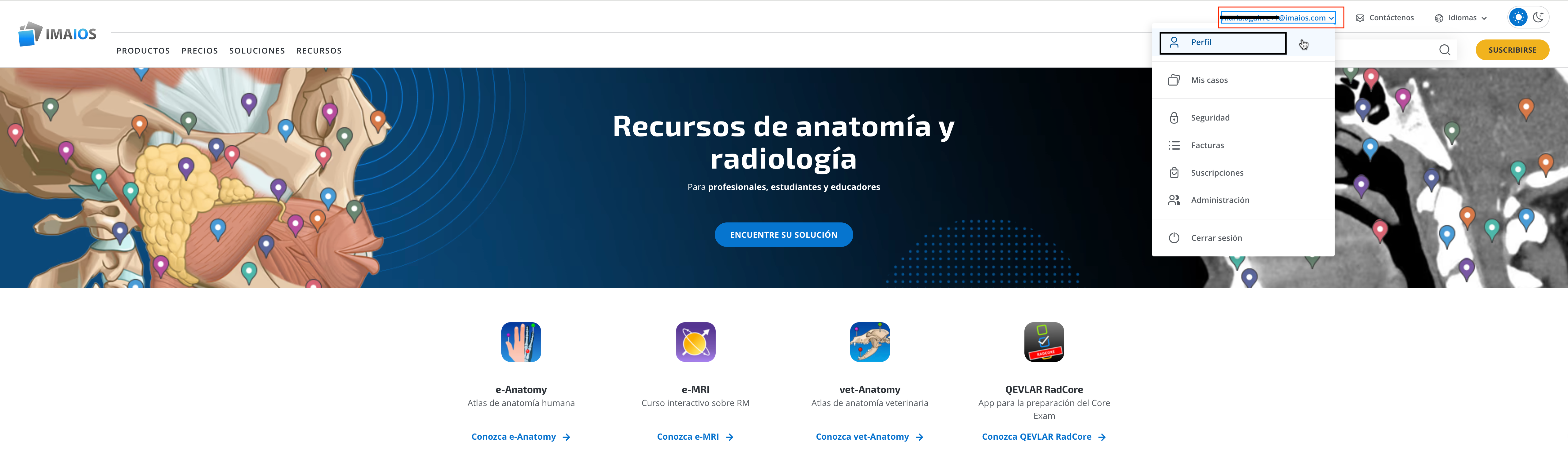The height and width of the screenshot is (462, 1568).
Task: Open the SOLUCIONES menu
Action: coord(257,50)
